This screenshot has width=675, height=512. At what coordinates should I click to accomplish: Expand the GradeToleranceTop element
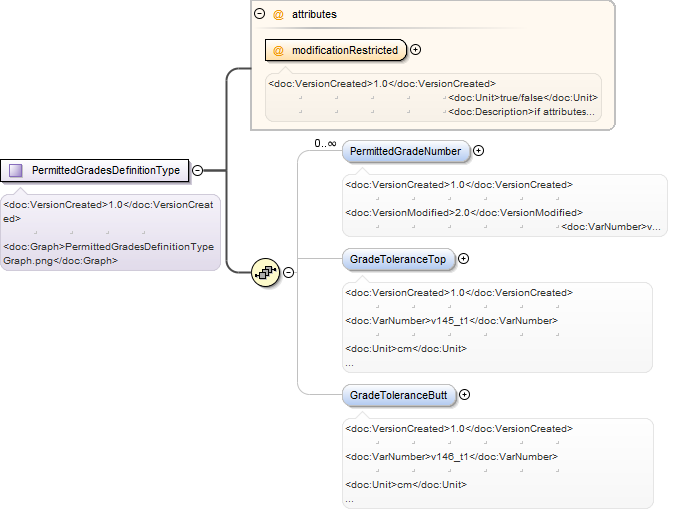(464, 259)
